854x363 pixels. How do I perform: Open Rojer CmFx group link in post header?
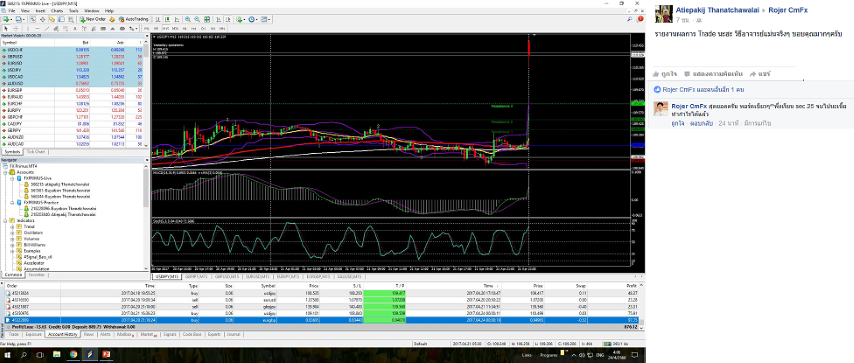pyautogui.click(x=788, y=10)
